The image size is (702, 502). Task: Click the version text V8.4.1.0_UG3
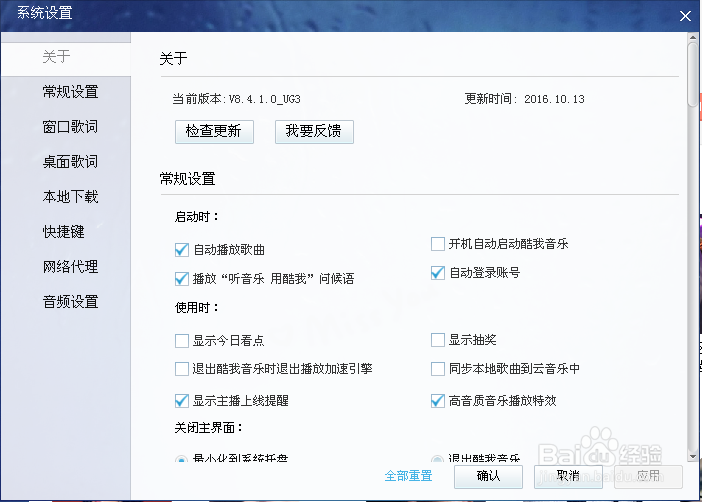point(265,99)
